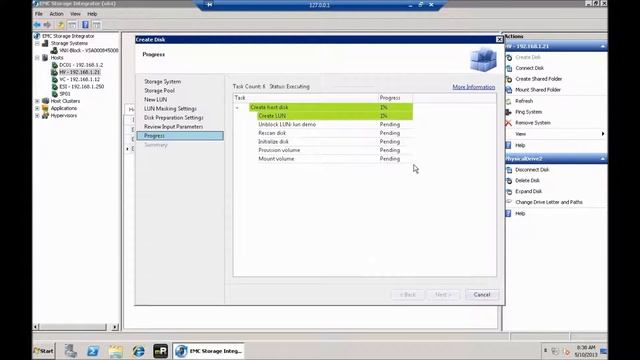Select the EMC Storage Integrator root node
This screenshot has height=360, width=640.
[68, 36]
